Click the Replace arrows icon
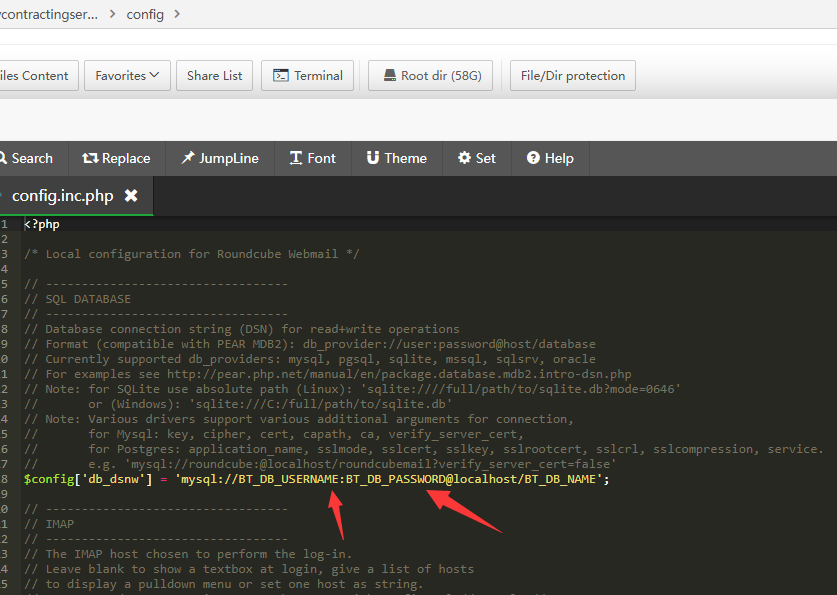The width and height of the screenshot is (837, 595). coord(90,158)
